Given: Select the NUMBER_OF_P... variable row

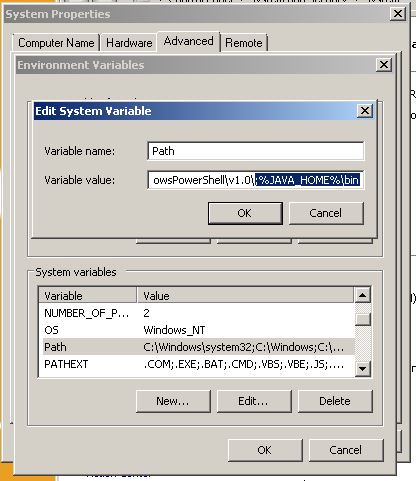Looking at the screenshot, I should [x=197, y=313].
